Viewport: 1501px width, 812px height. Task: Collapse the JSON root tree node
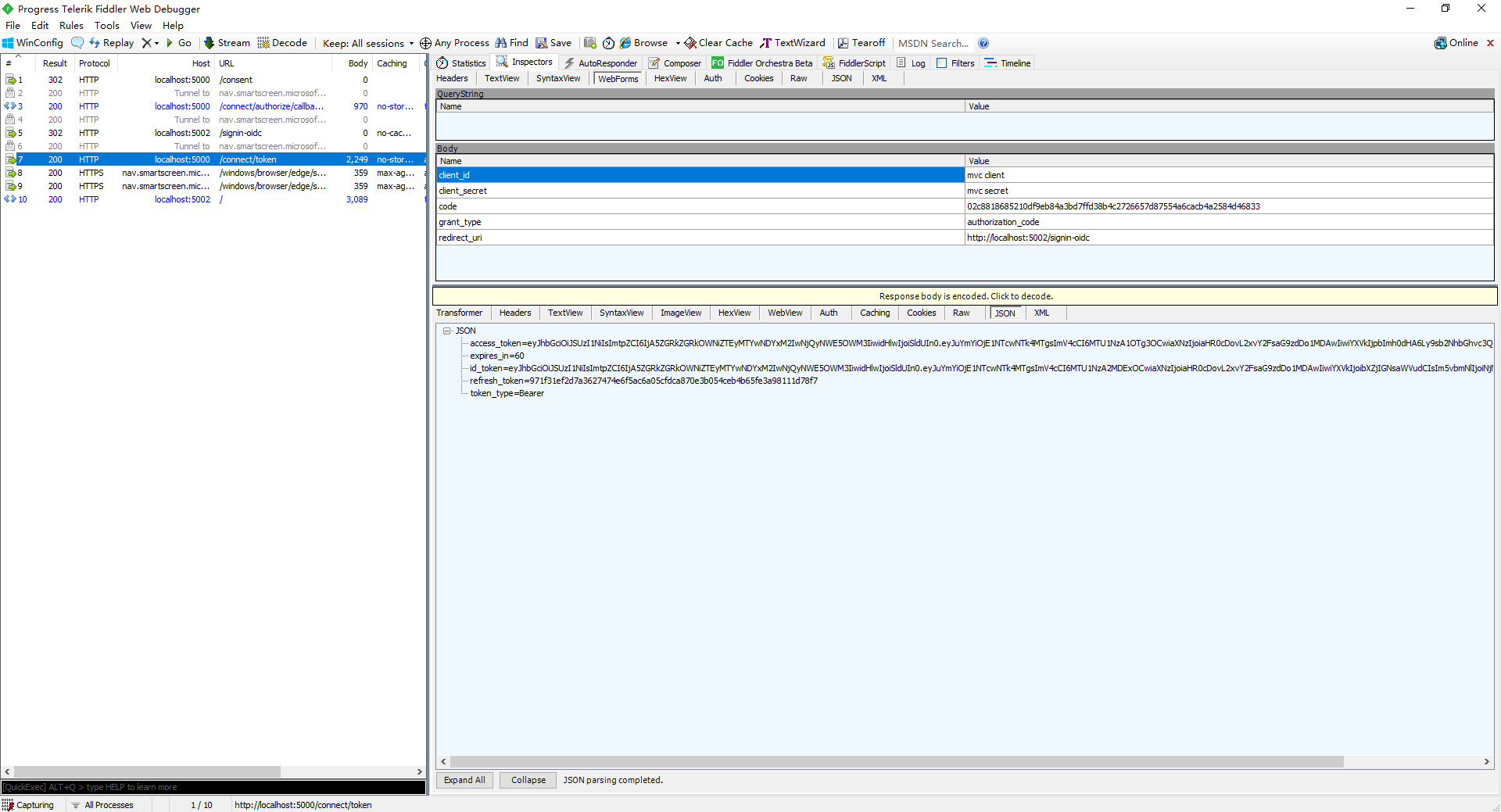[x=446, y=331]
